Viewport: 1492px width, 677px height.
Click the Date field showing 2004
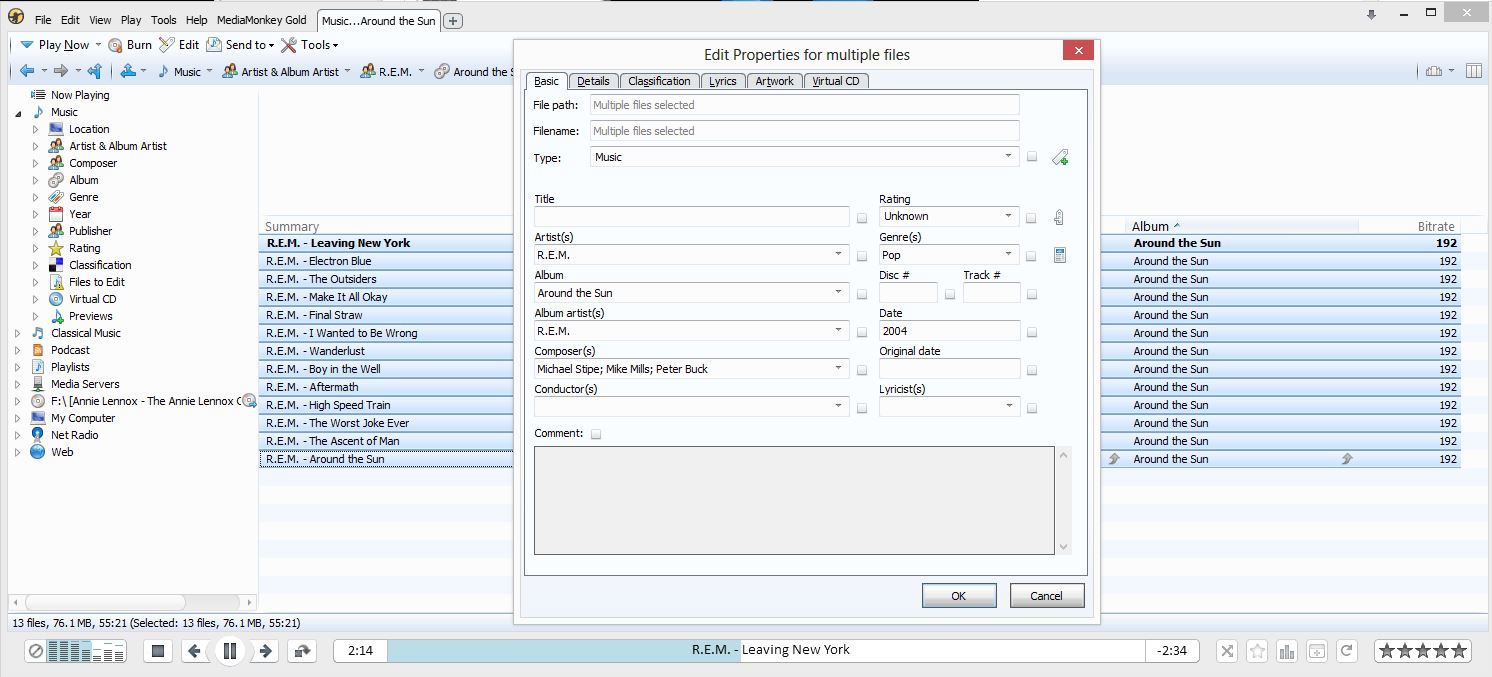tap(950, 331)
